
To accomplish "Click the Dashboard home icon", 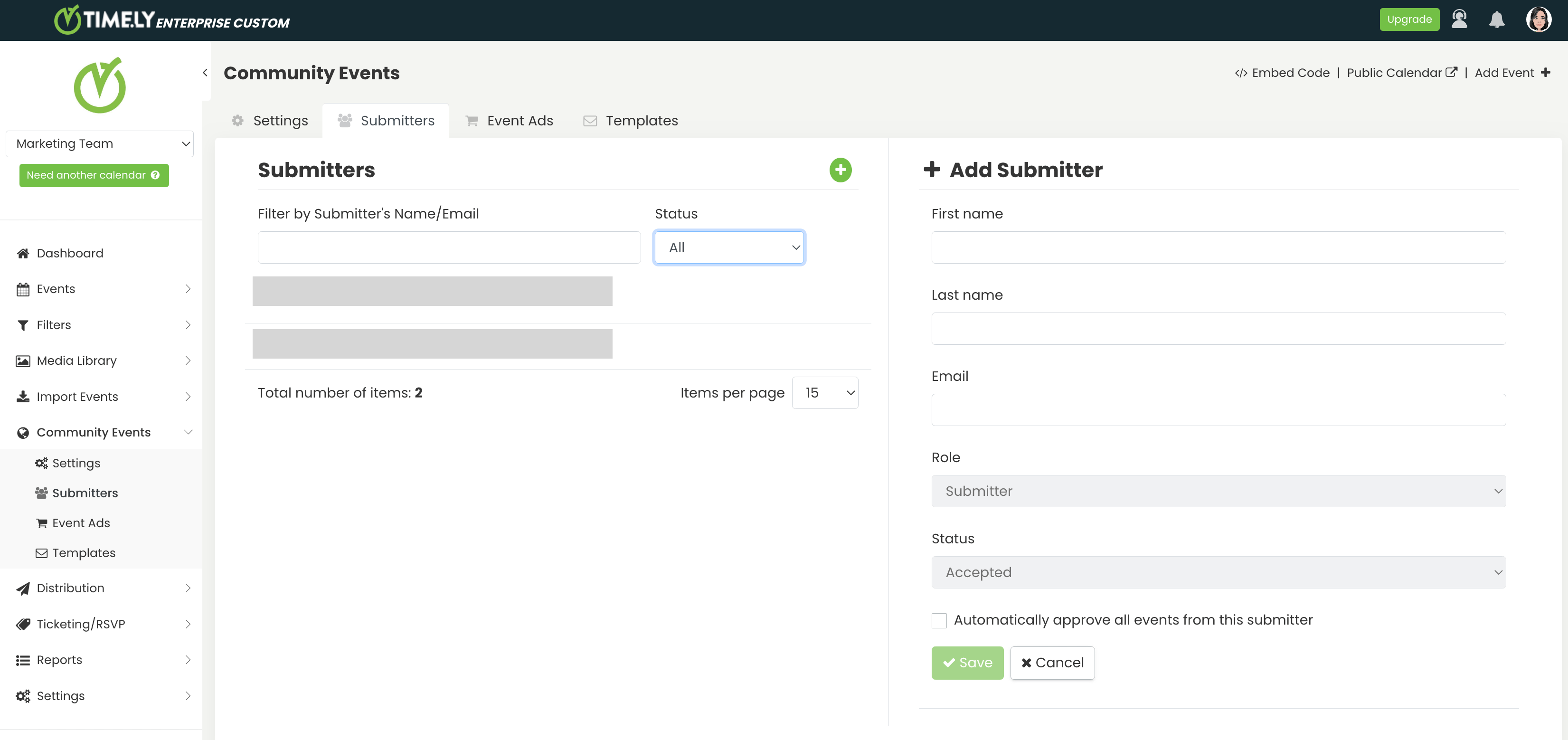I will pyautogui.click(x=23, y=253).
